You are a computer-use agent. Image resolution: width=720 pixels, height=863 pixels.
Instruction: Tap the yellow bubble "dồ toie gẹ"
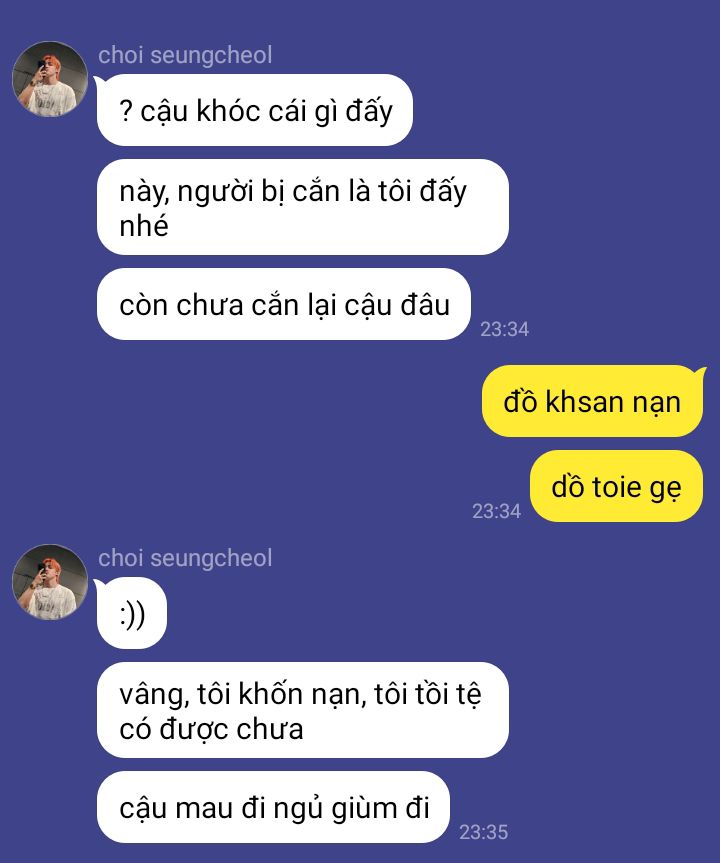(x=617, y=486)
